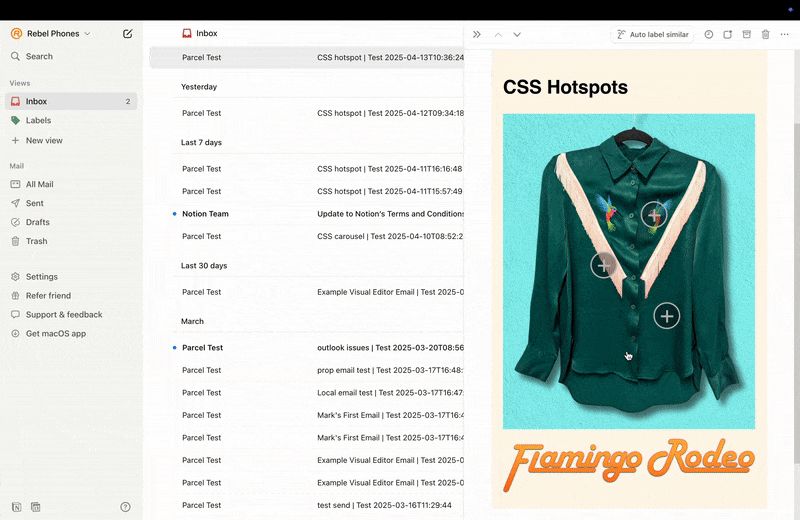Image resolution: width=800 pixels, height=520 pixels.
Task: Click the lower plus hotspot on the shirt
Action: (x=666, y=316)
